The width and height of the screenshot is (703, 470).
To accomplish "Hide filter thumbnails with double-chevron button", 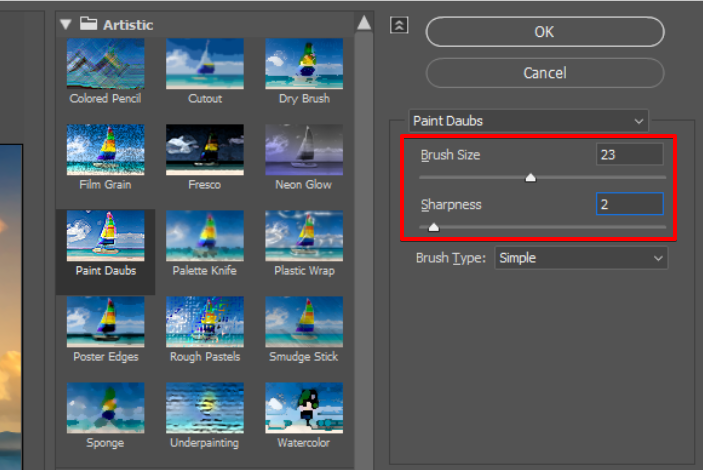I will click(399, 25).
